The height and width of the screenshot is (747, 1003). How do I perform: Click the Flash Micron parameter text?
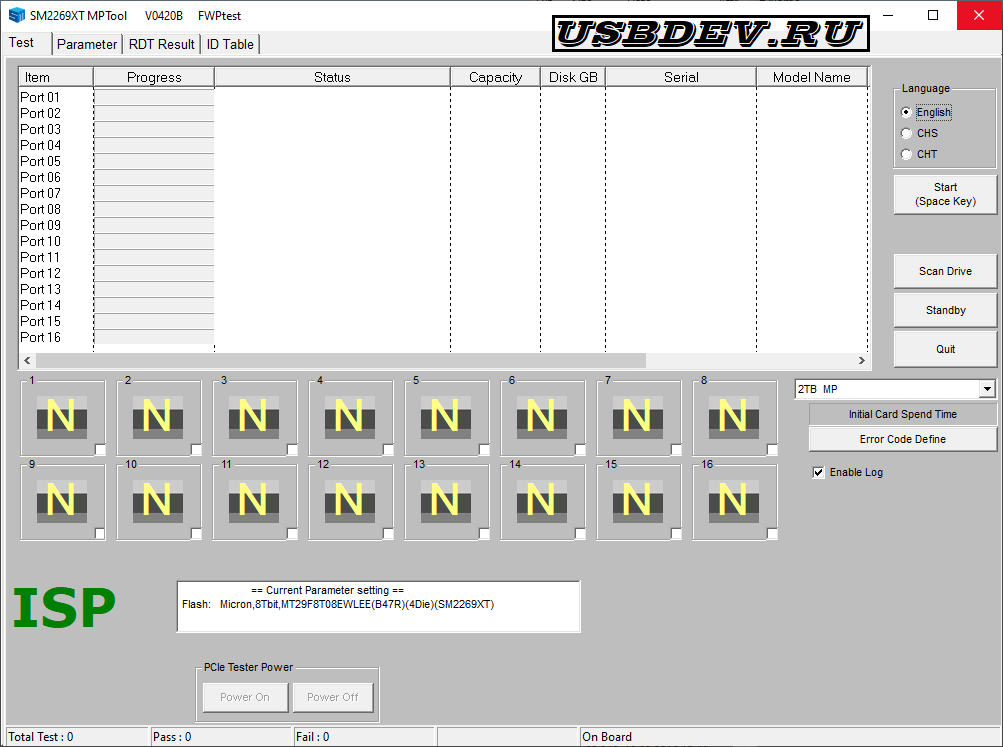[x=338, y=604]
